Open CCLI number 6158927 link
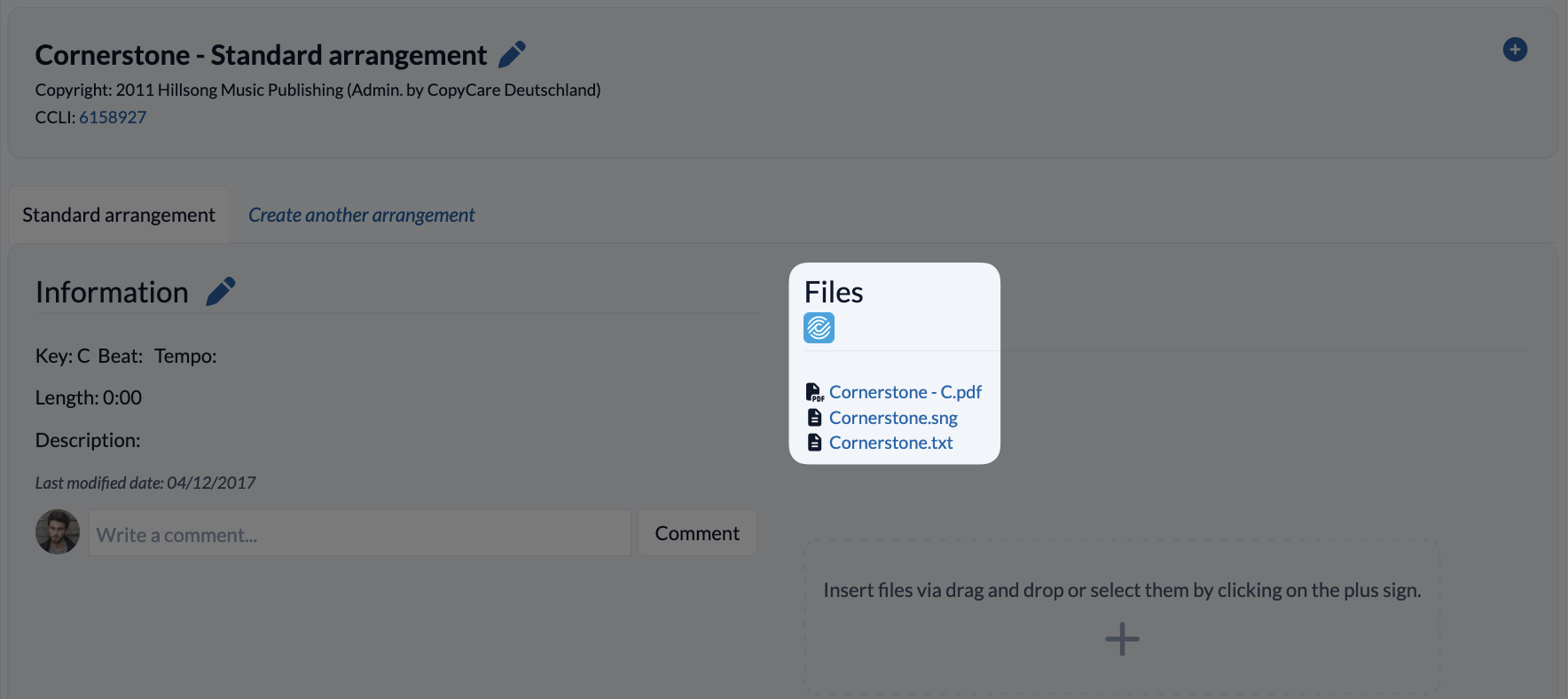 [113, 117]
